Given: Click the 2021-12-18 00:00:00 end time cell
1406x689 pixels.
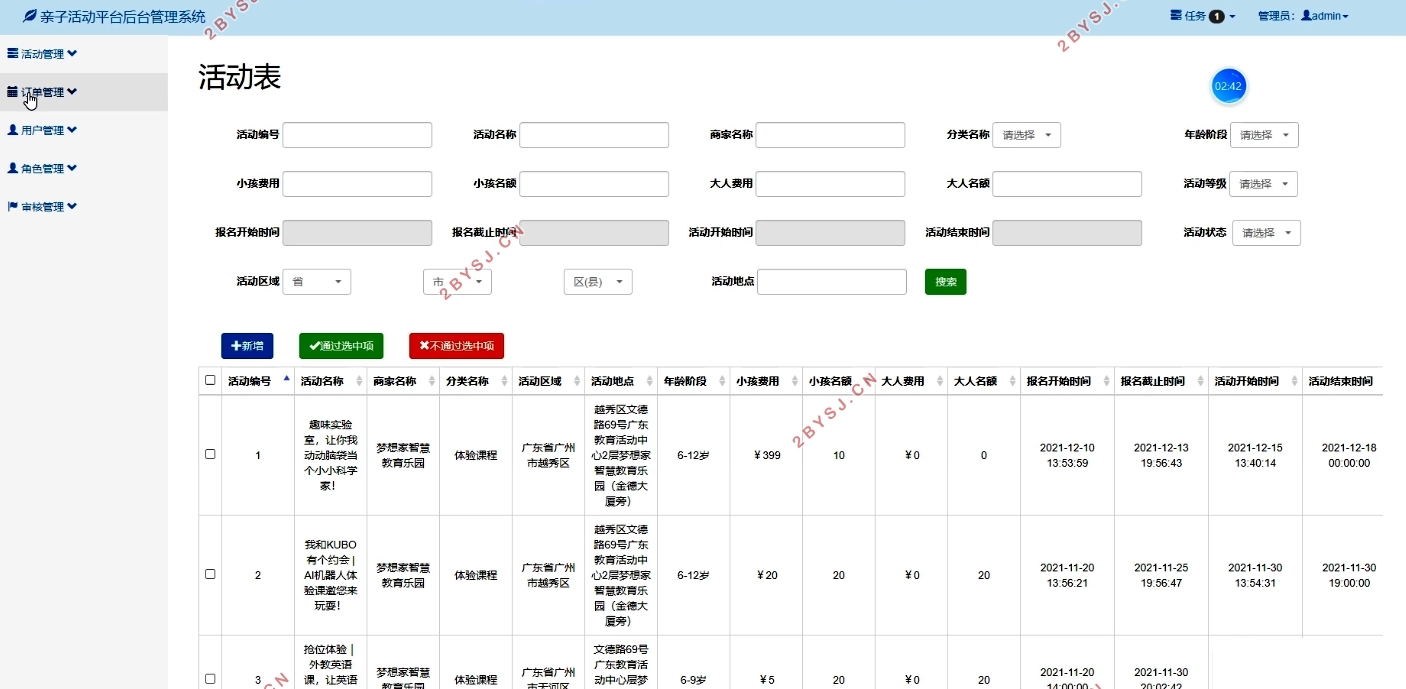Looking at the screenshot, I should pos(1343,455).
